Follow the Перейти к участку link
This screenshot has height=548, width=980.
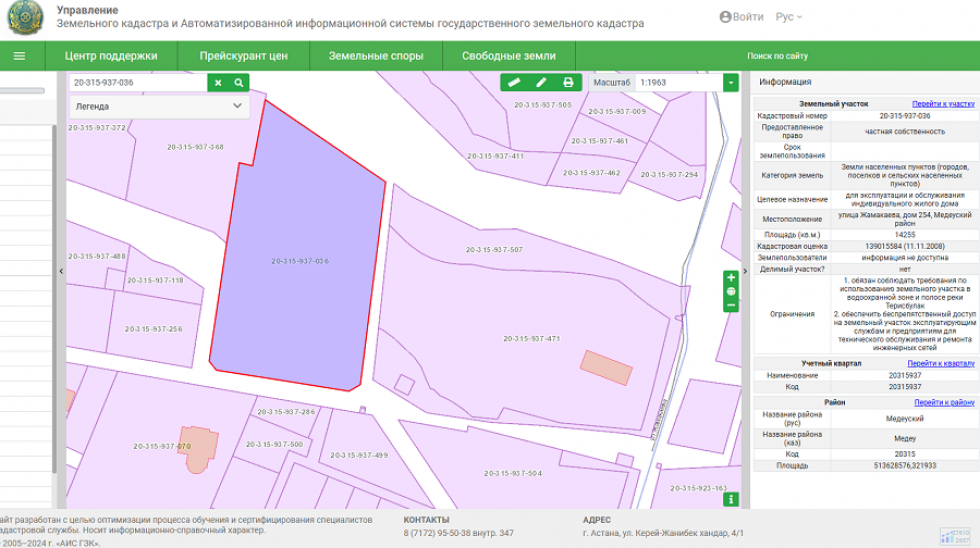click(942, 103)
